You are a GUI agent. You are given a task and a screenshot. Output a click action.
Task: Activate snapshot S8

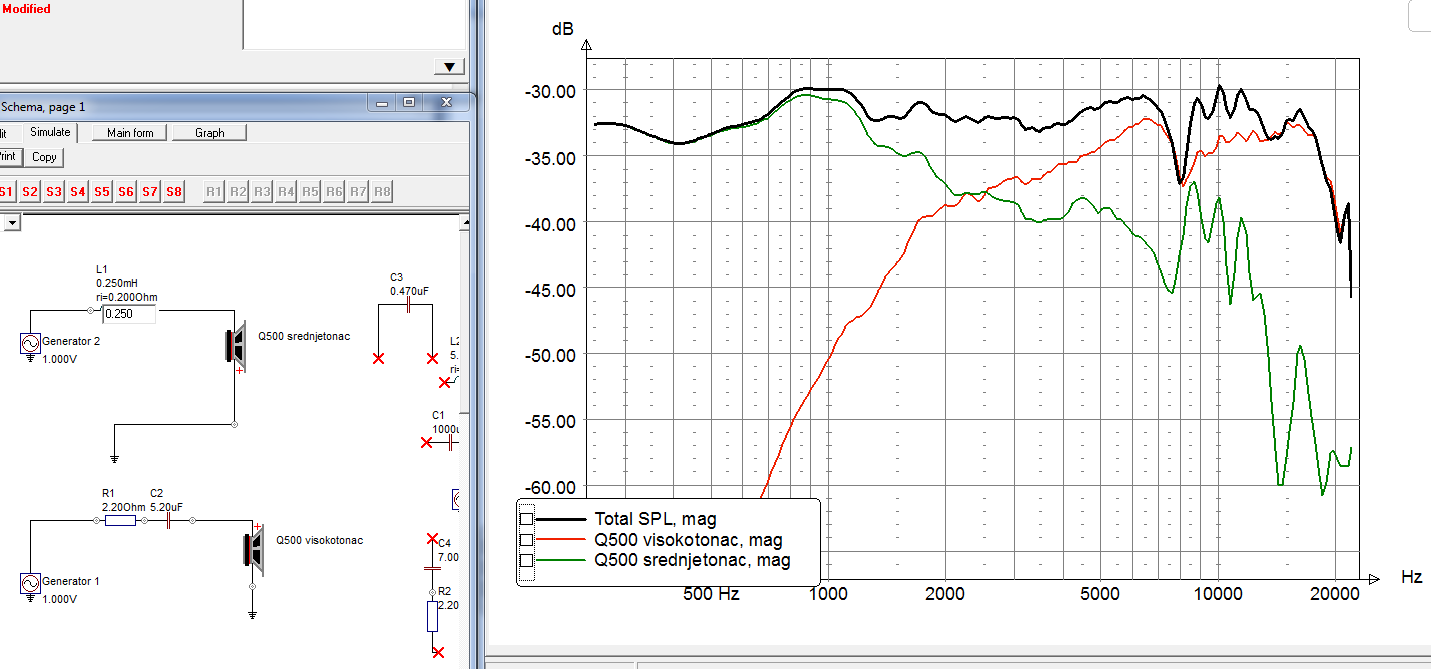pos(174,191)
